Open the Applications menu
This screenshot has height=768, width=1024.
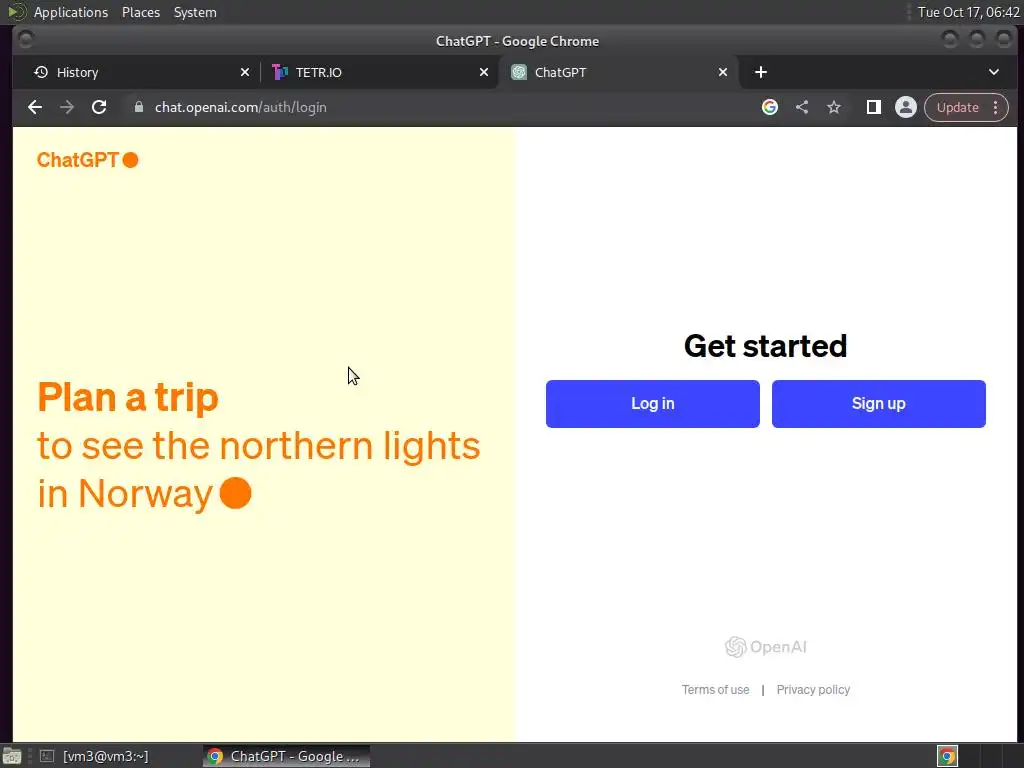[x=71, y=12]
